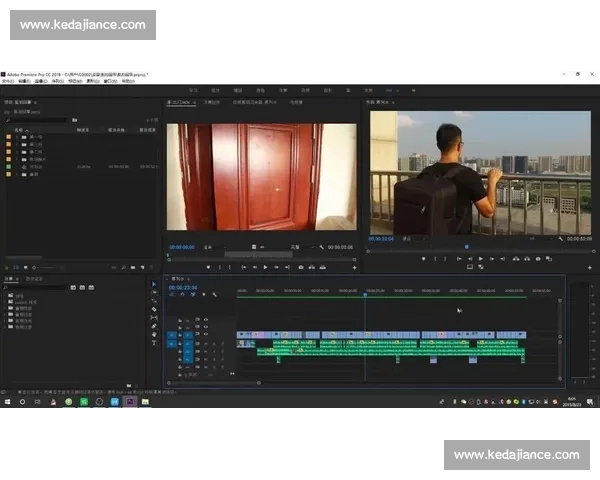Select the Pen tool in tools panel
This screenshot has width=600, height=480.
pyautogui.click(x=154, y=326)
